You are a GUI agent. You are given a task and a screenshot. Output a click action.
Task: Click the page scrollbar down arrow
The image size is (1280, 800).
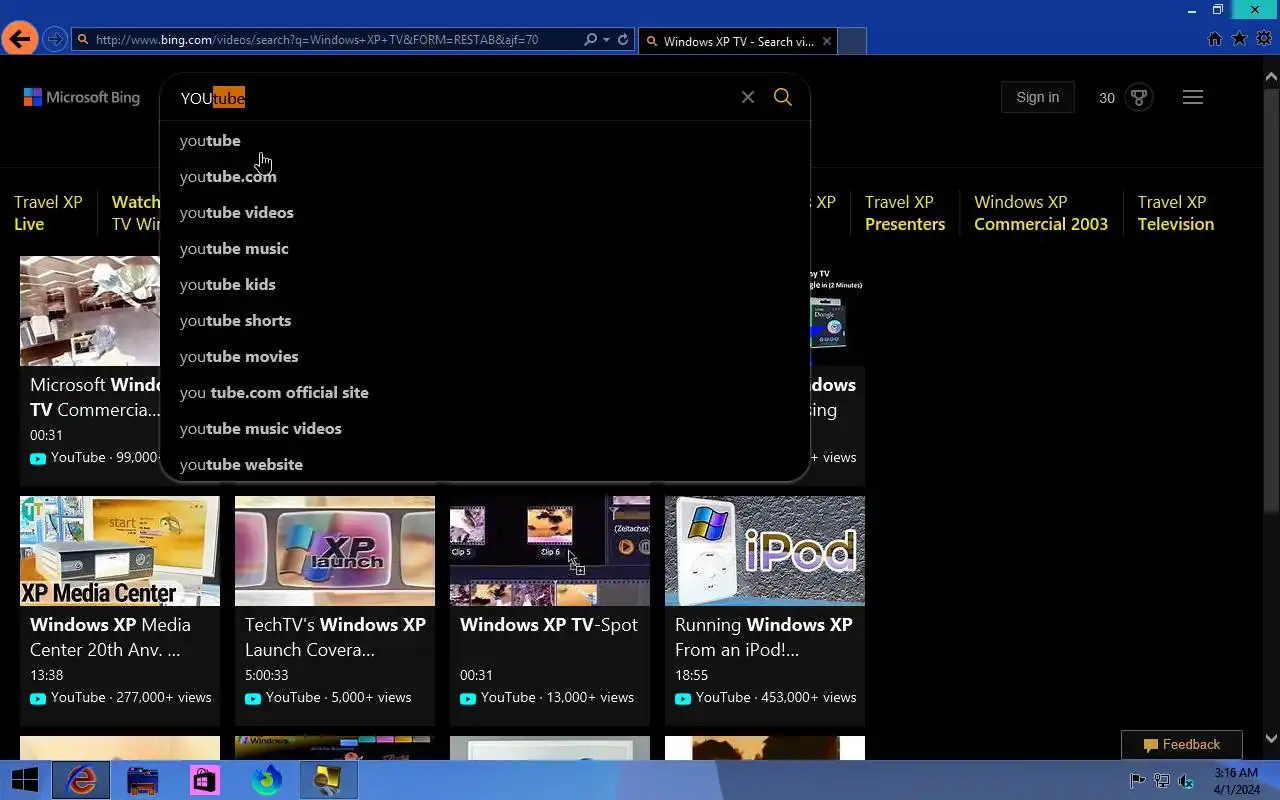tap(1271, 739)
